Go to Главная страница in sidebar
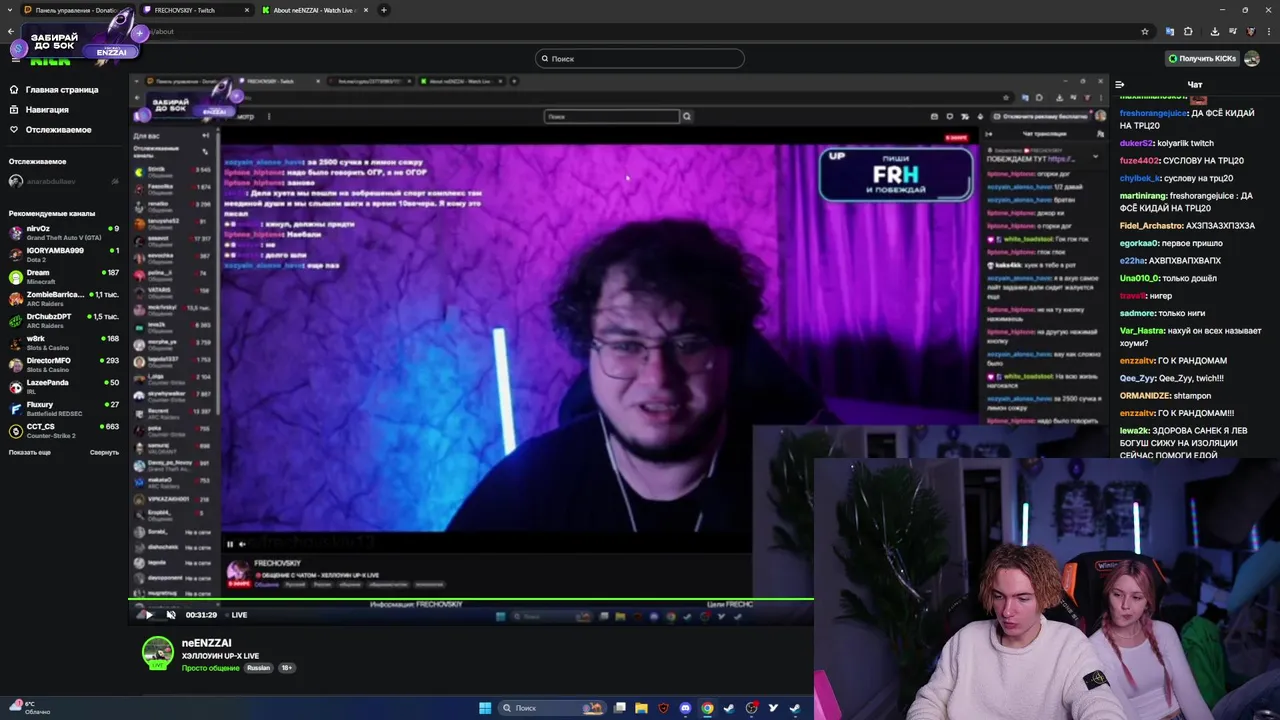 click(x=54, y=90)
